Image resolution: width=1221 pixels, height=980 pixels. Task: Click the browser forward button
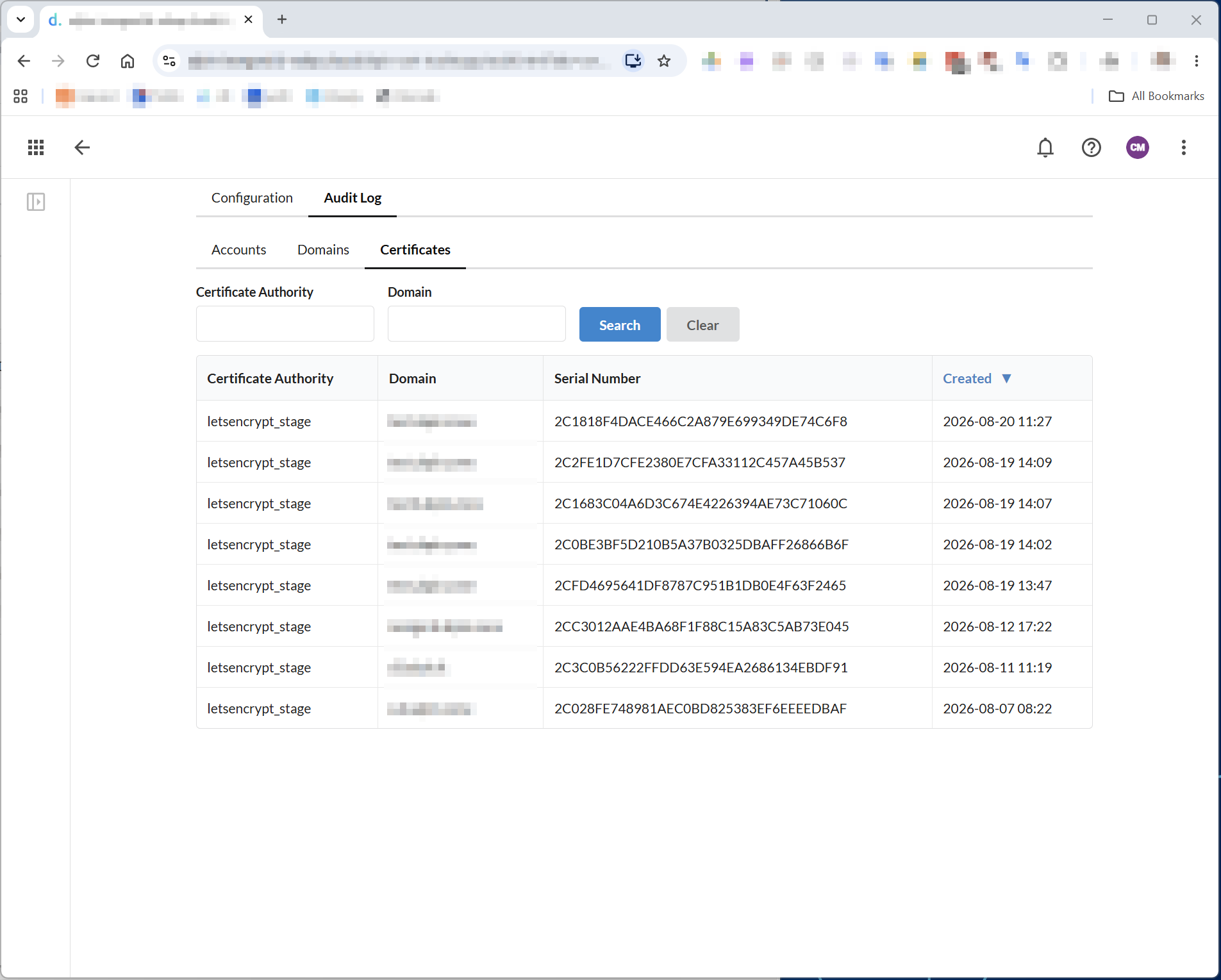point(58,61)
